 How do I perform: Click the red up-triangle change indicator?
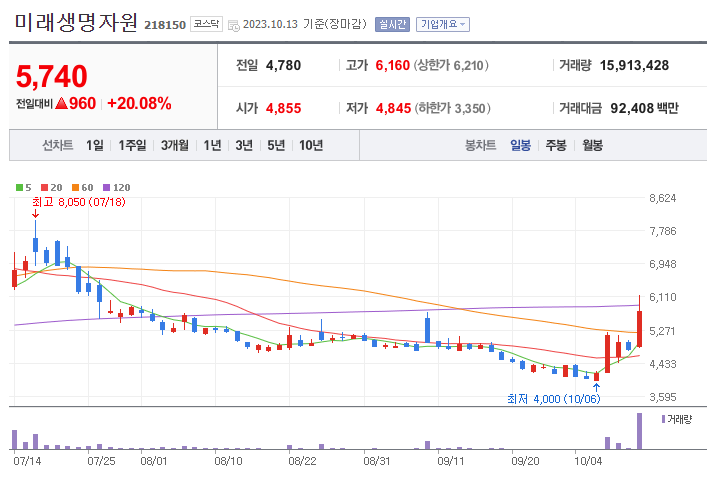(61, 104)
